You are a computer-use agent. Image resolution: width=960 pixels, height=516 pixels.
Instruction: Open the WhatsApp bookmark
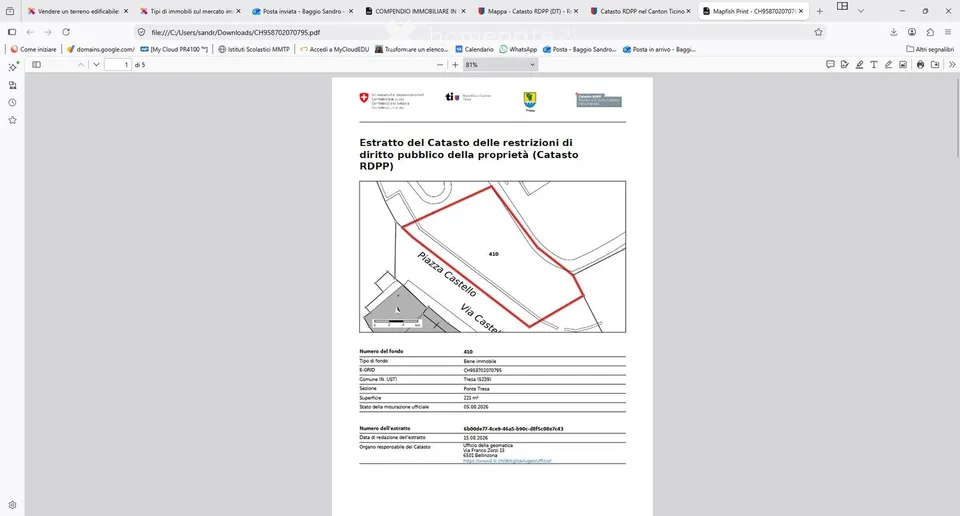point(518,49)
